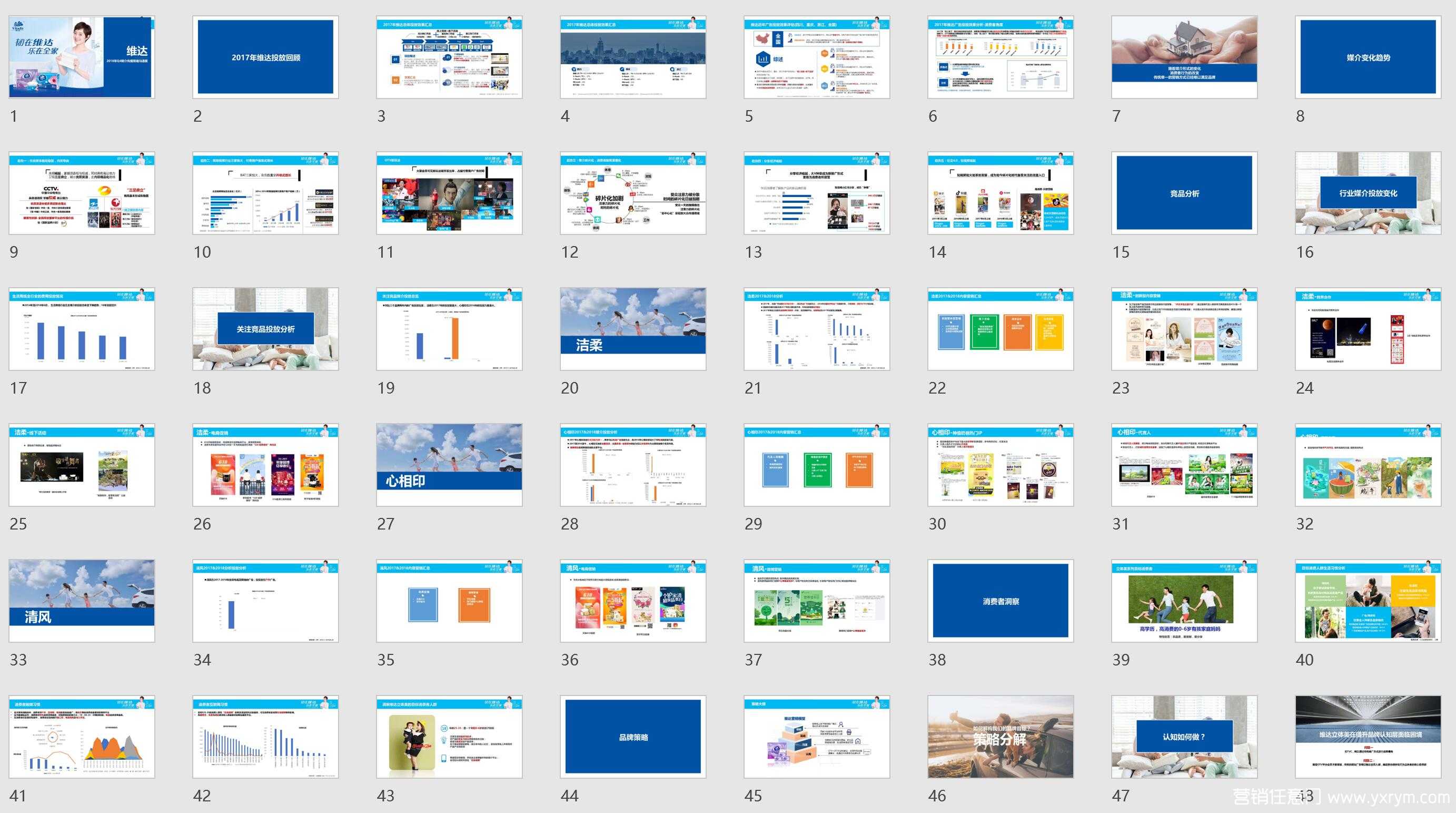The height and width of the screenshot is (813, 1456).
Task: Select slide 22 with four colored boxes
Action: click(x=1001, y=329)
